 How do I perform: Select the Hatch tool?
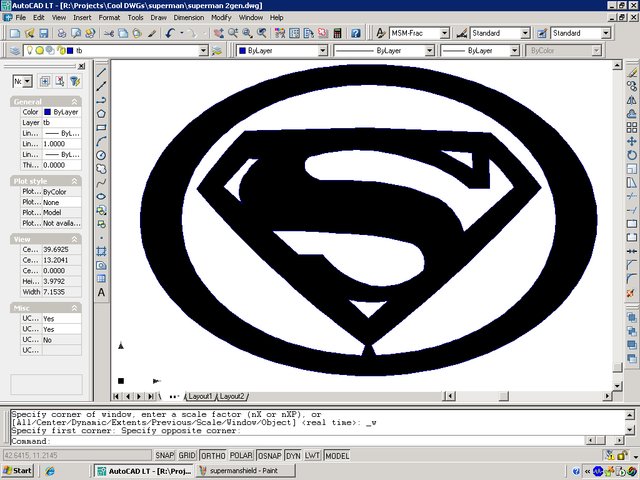point(102,251)
